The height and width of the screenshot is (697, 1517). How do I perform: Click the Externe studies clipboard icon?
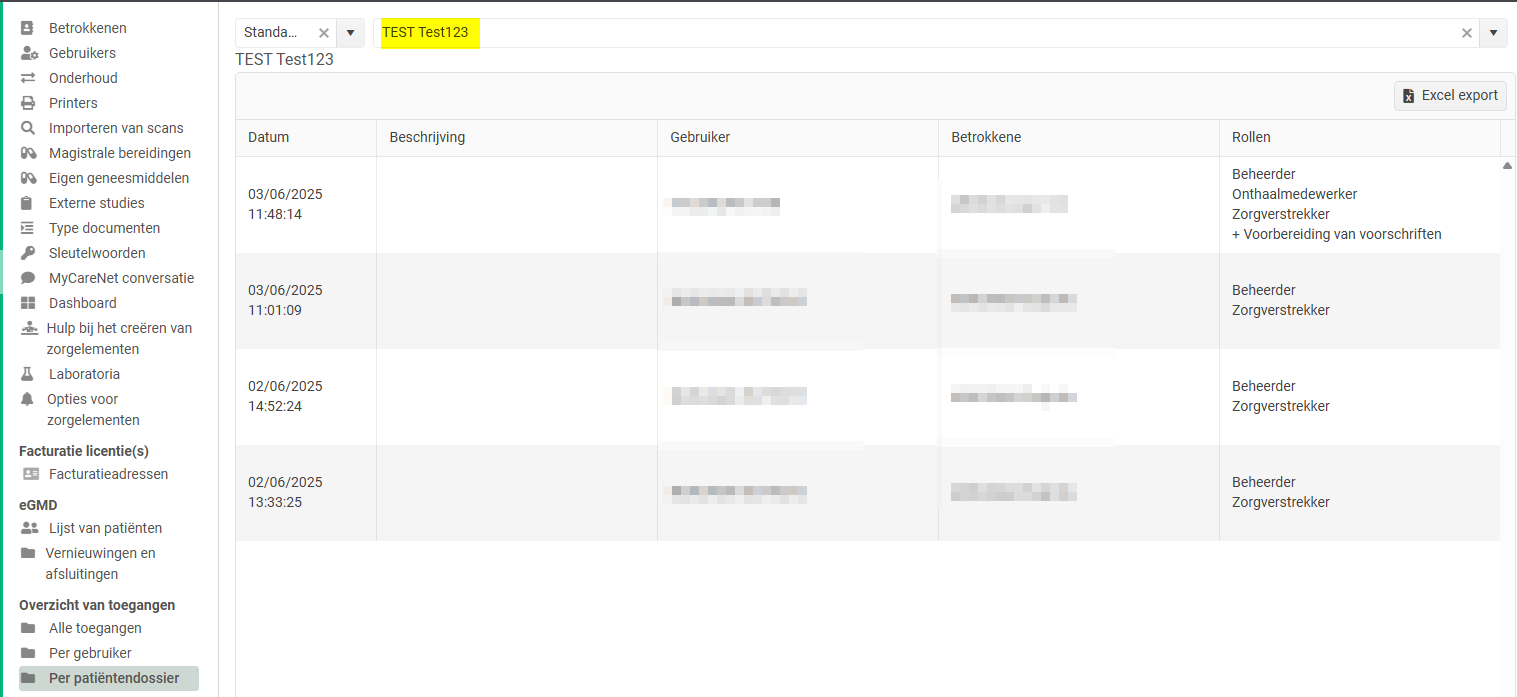point(28,203)
